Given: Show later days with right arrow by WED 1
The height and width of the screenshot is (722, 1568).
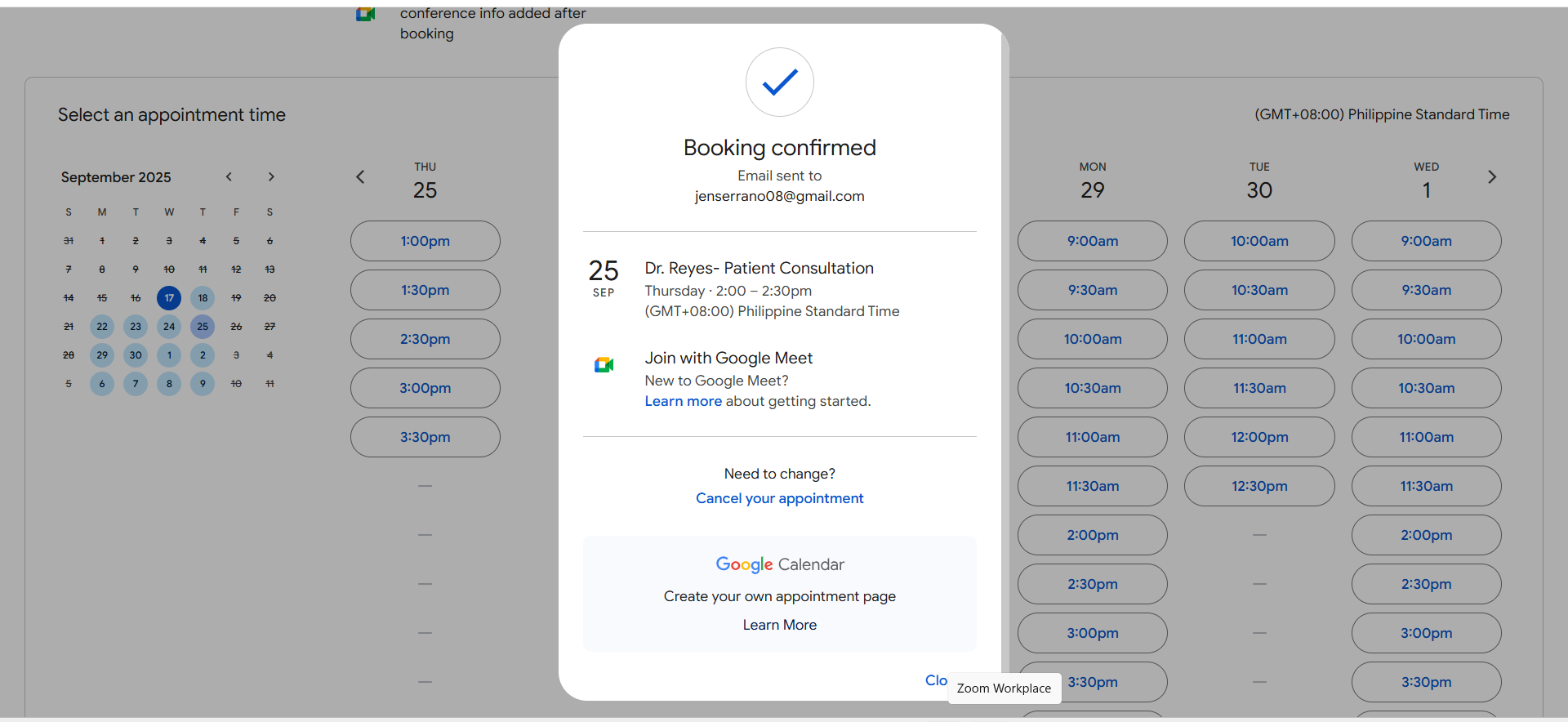Looking at the screenshot, I should coord(1492,177).
